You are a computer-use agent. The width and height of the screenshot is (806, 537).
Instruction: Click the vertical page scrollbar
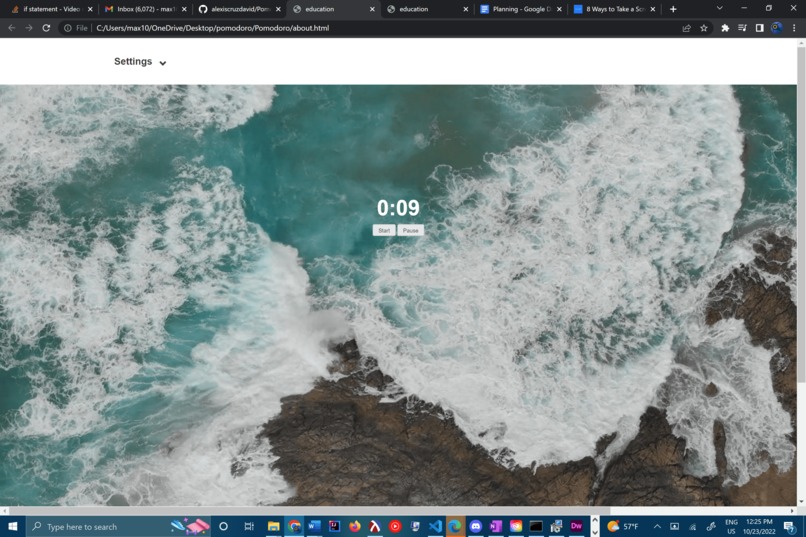[801, 213]
